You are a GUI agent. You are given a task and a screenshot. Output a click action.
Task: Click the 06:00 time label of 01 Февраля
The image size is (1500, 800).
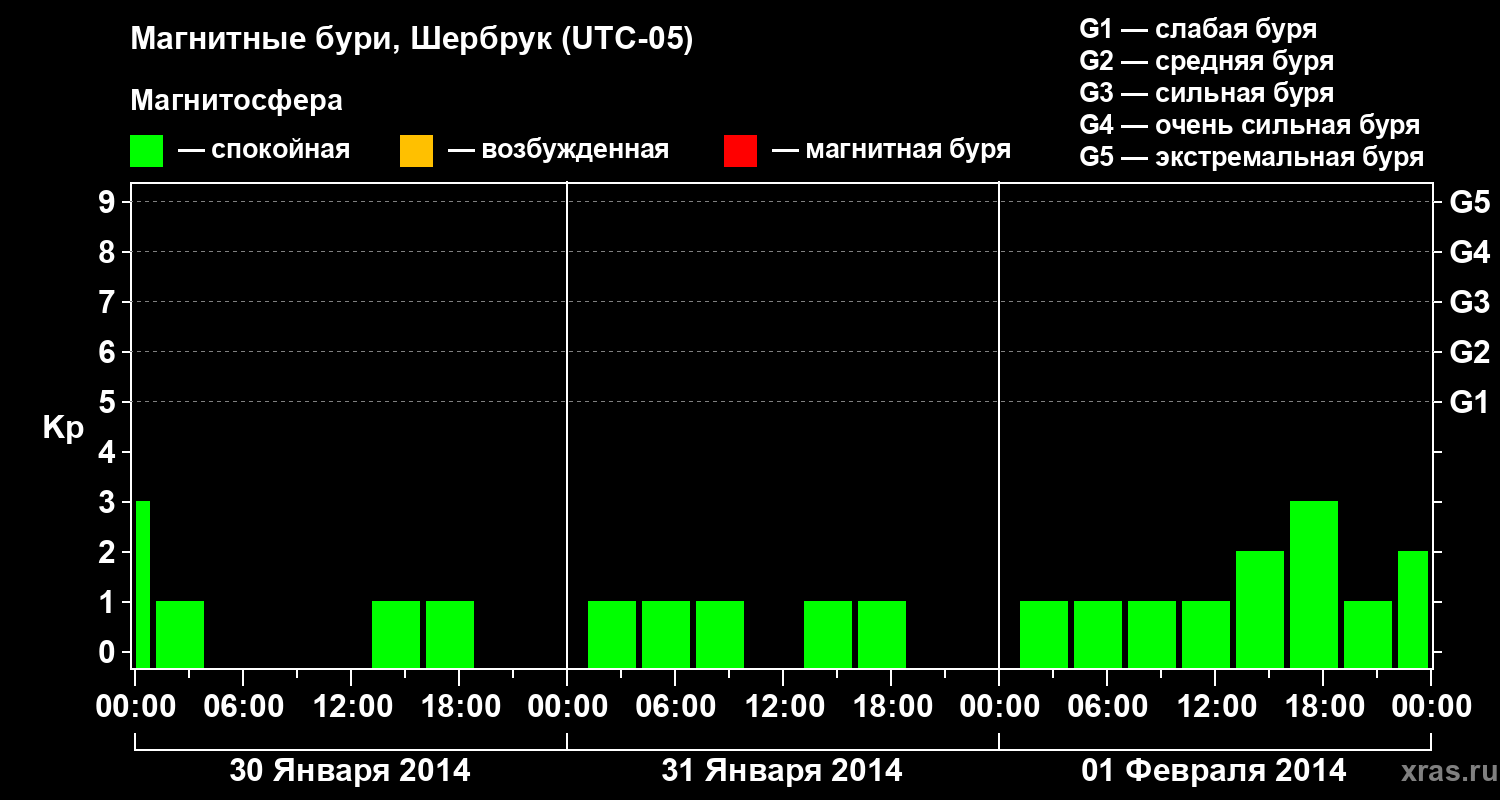tap(1107, 706)
